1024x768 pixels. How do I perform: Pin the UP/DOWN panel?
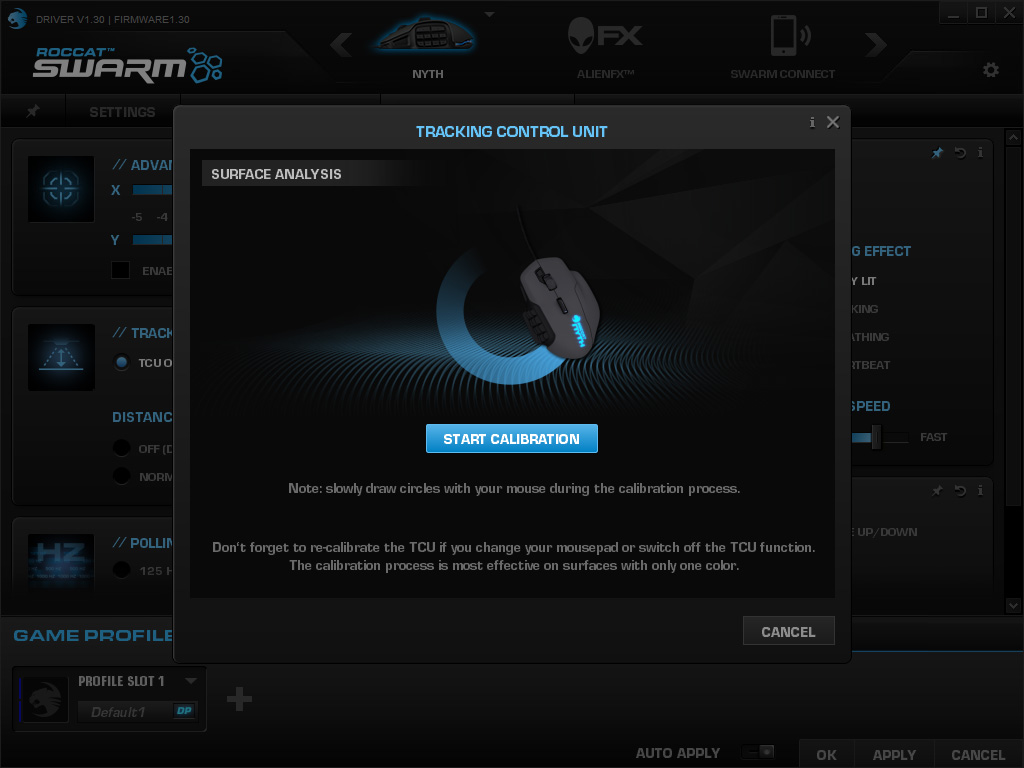pos(937,490)
